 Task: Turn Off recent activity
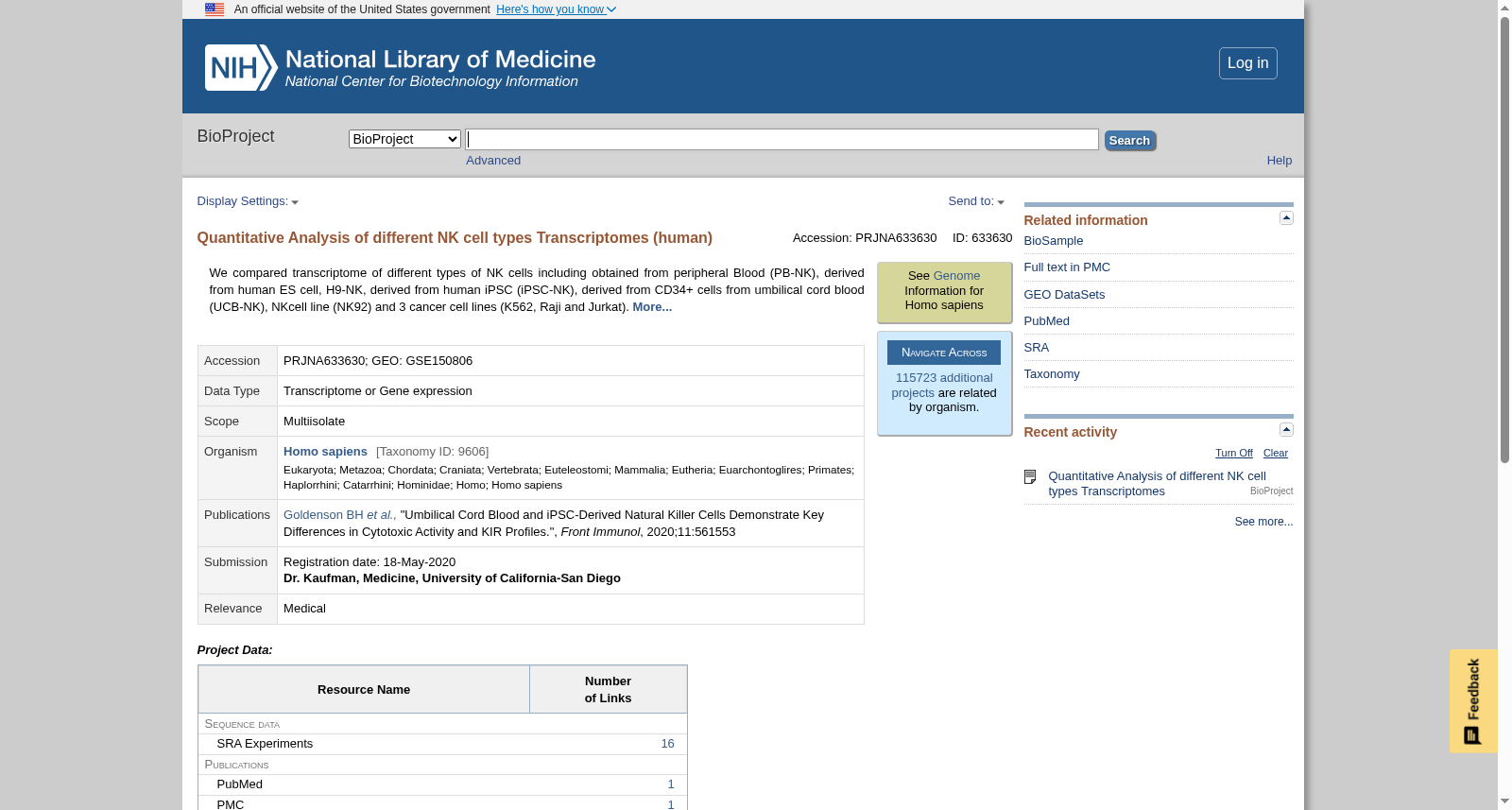(1233, 453)
